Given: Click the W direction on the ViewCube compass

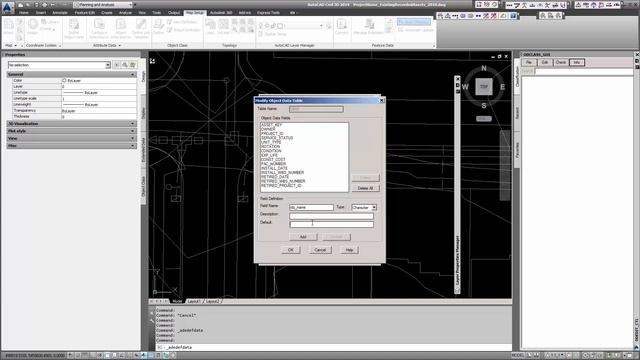Looking at the screenshot, I should point(465,87).
